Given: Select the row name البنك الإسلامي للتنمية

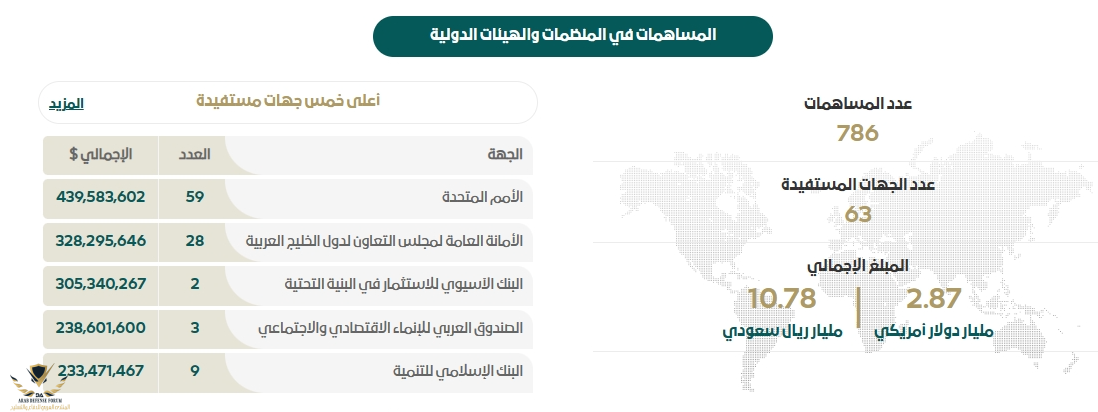Looking at the screenshot, I should [458, 371].
